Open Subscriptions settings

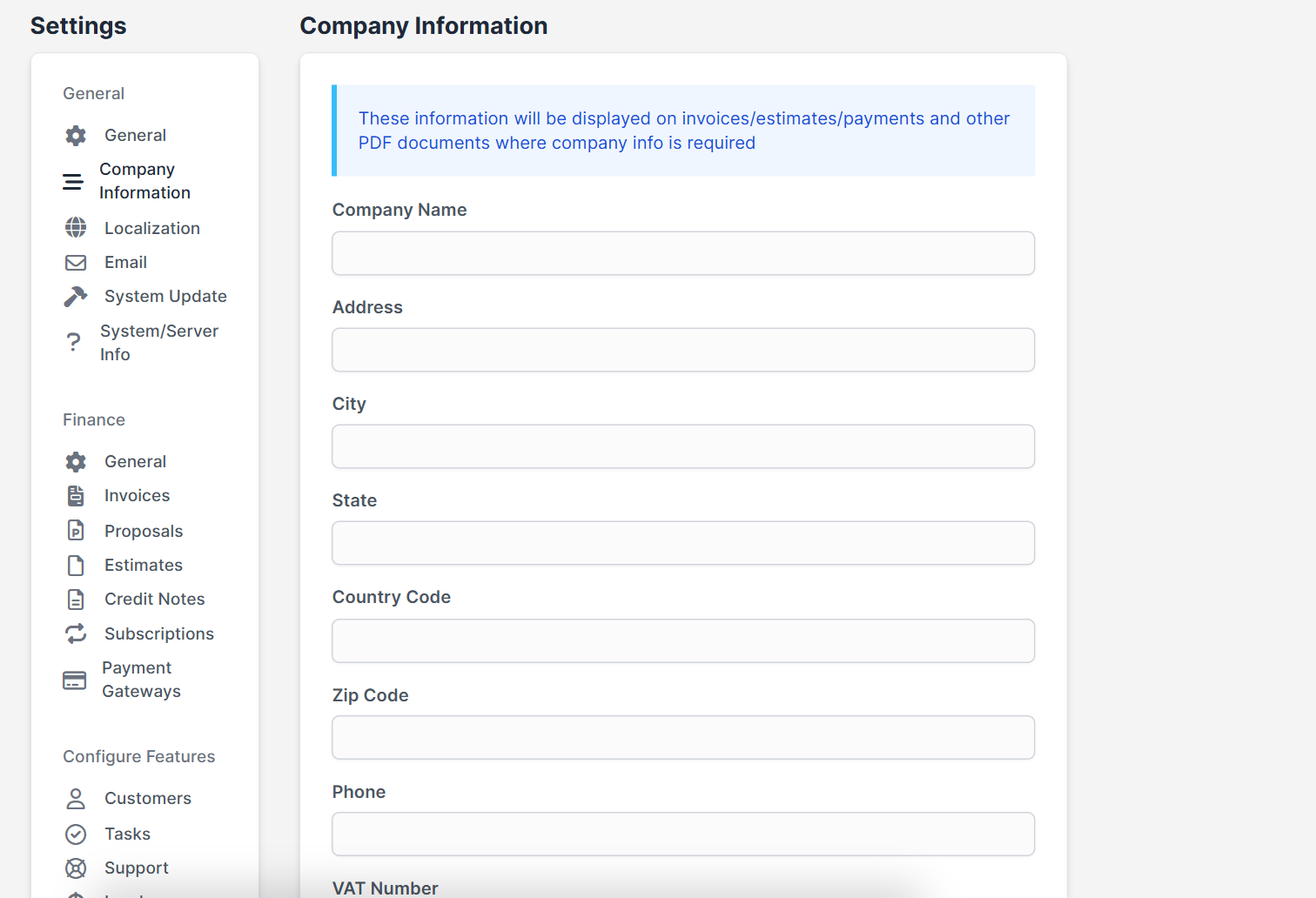(159, 634)
